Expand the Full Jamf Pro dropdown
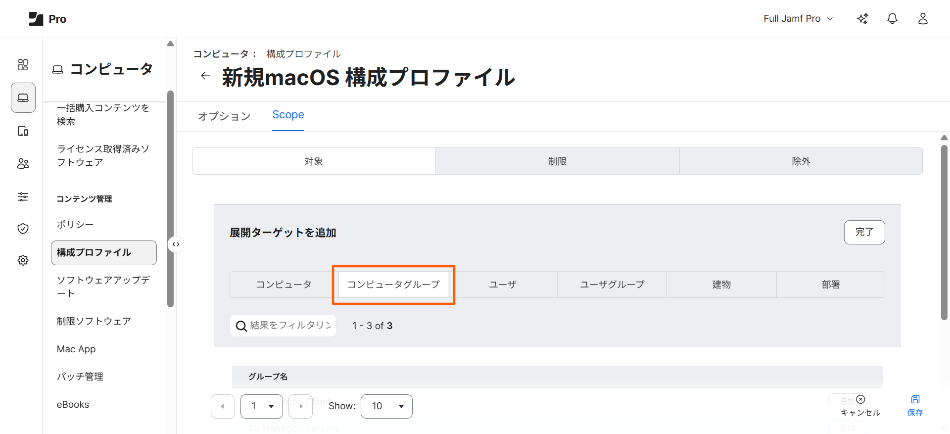This screenshot has height=434, width=950. [798, 19]
